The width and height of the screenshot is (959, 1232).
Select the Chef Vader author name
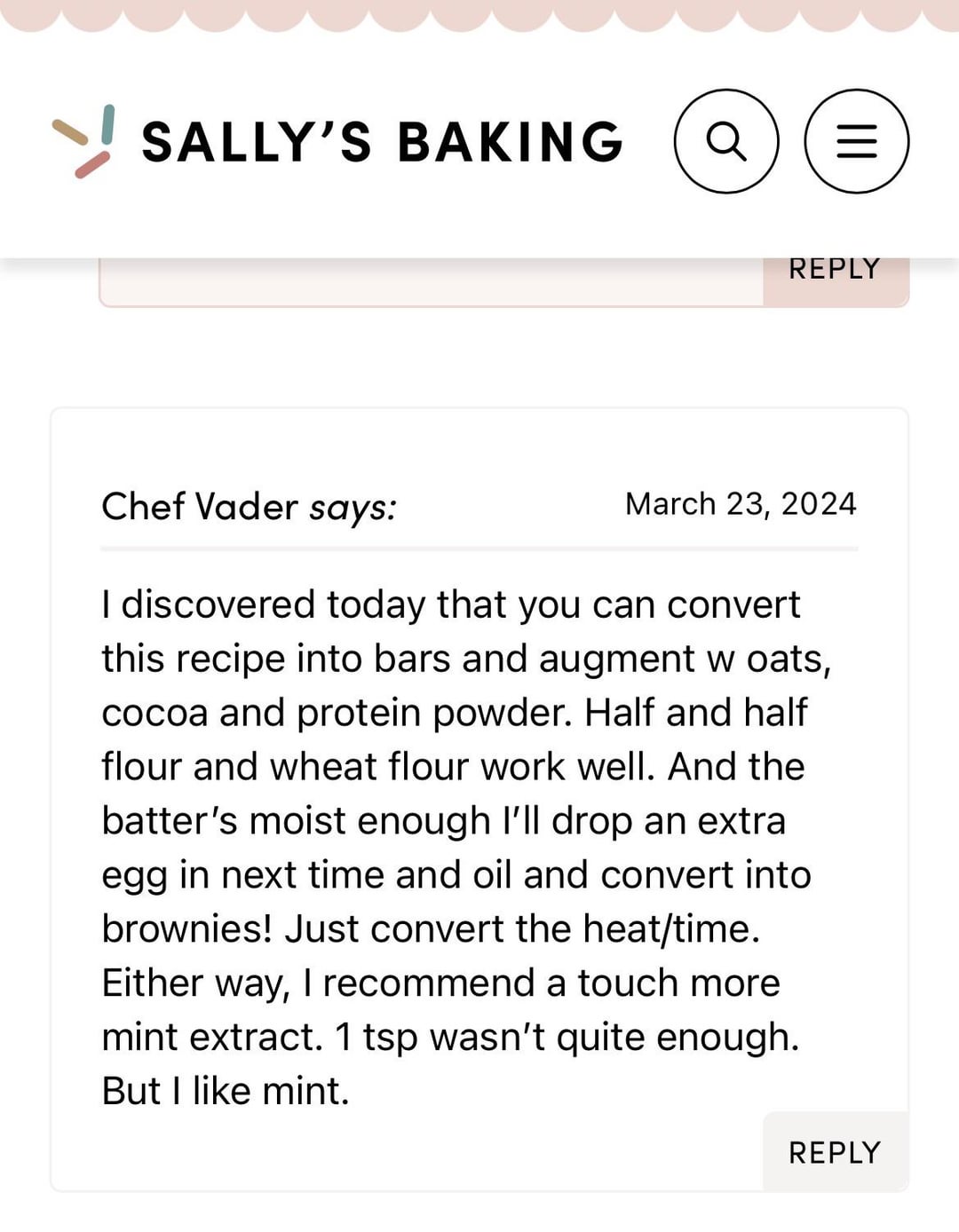point(200,507)
